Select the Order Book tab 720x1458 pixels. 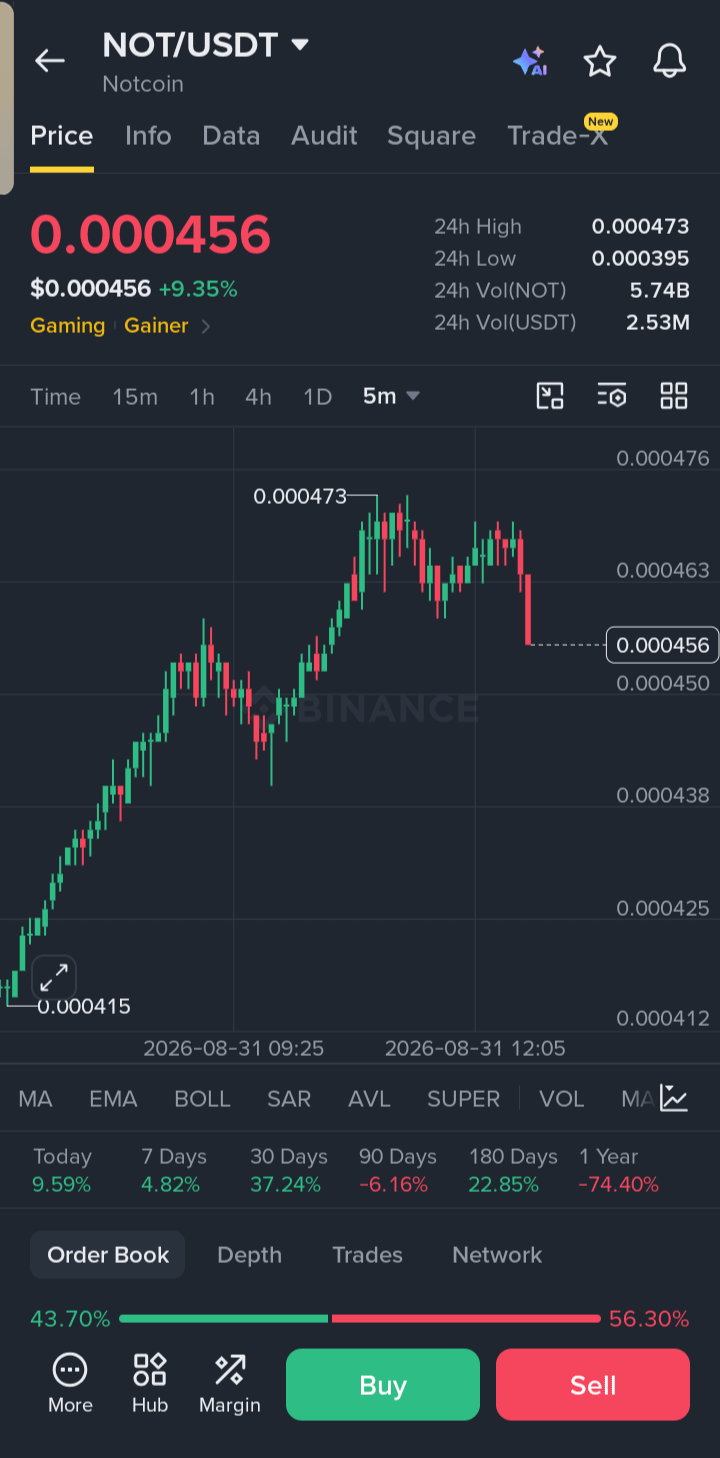click(x=108, y=1255)
